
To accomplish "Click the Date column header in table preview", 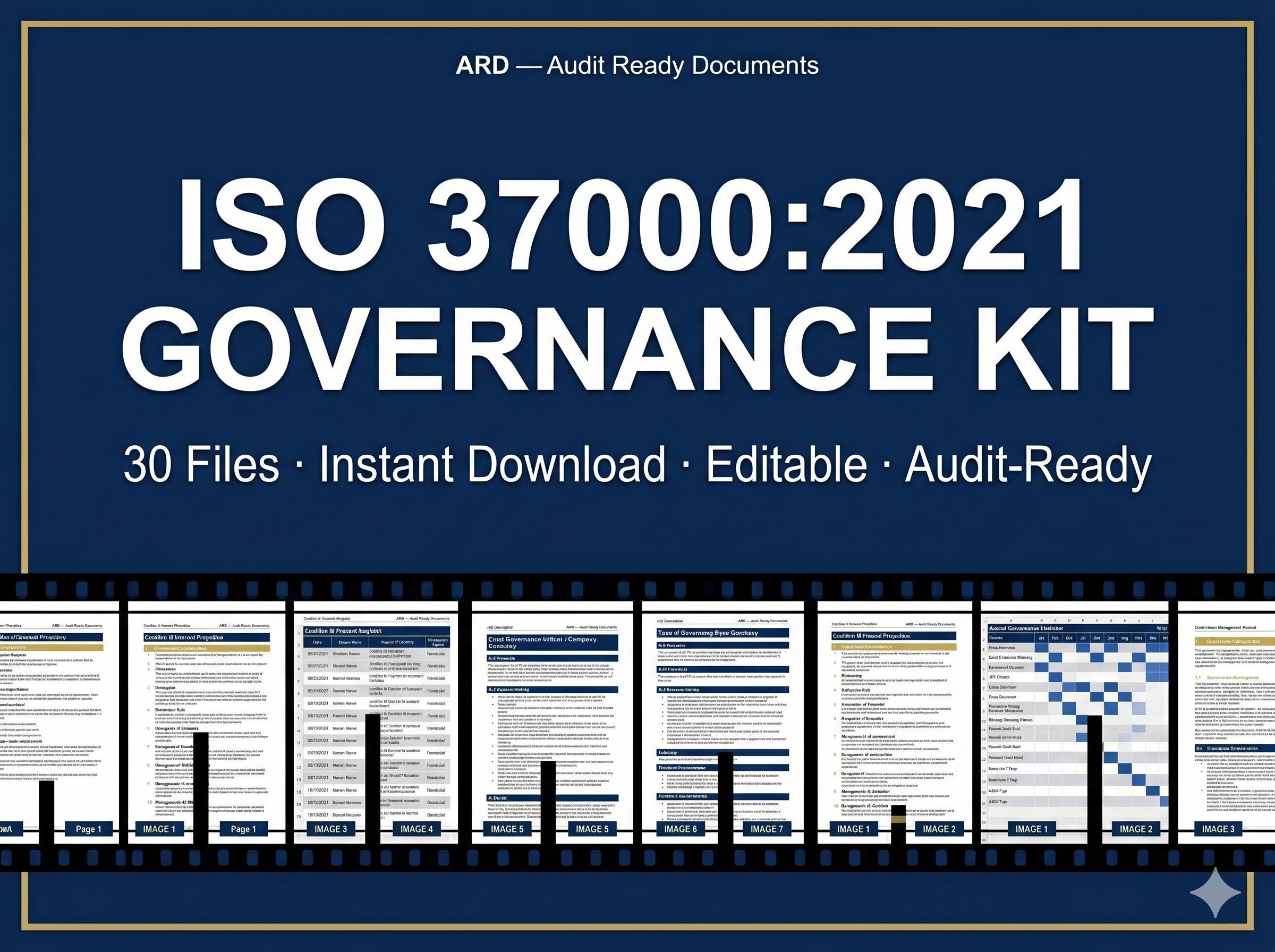I will 317,642.
